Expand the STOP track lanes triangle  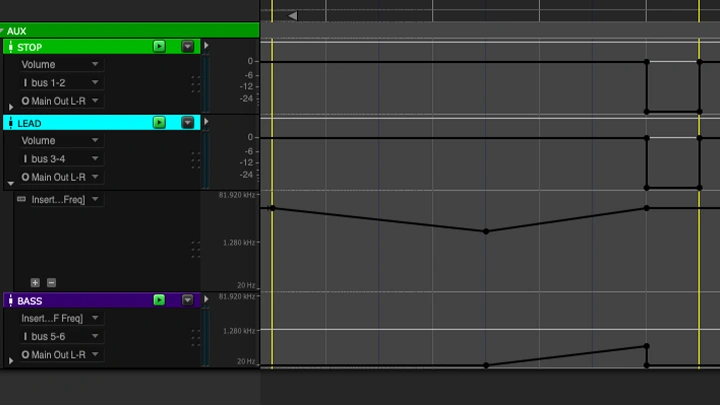[11, 106]
